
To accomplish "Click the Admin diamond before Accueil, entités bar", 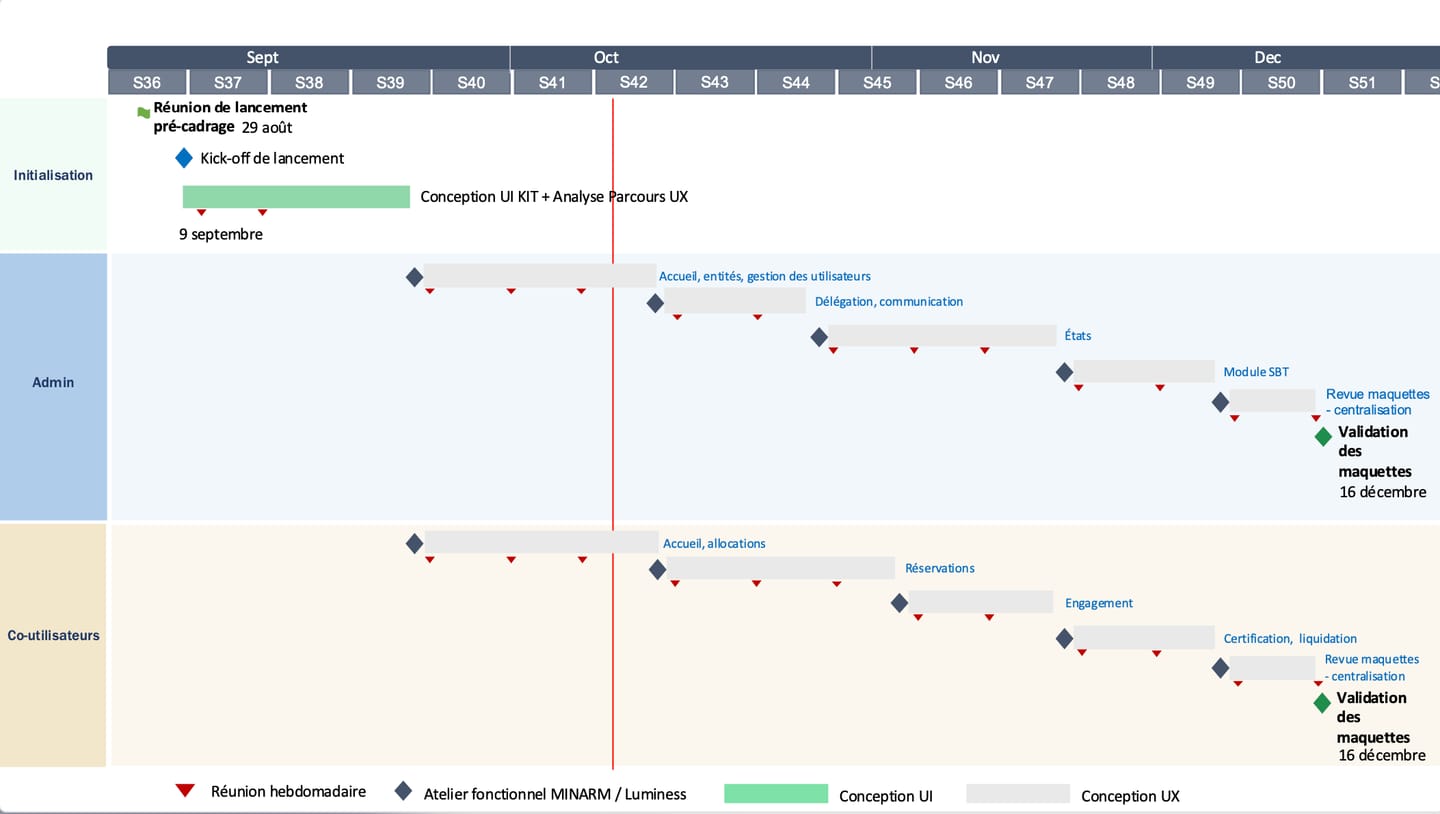I will 415,277.
